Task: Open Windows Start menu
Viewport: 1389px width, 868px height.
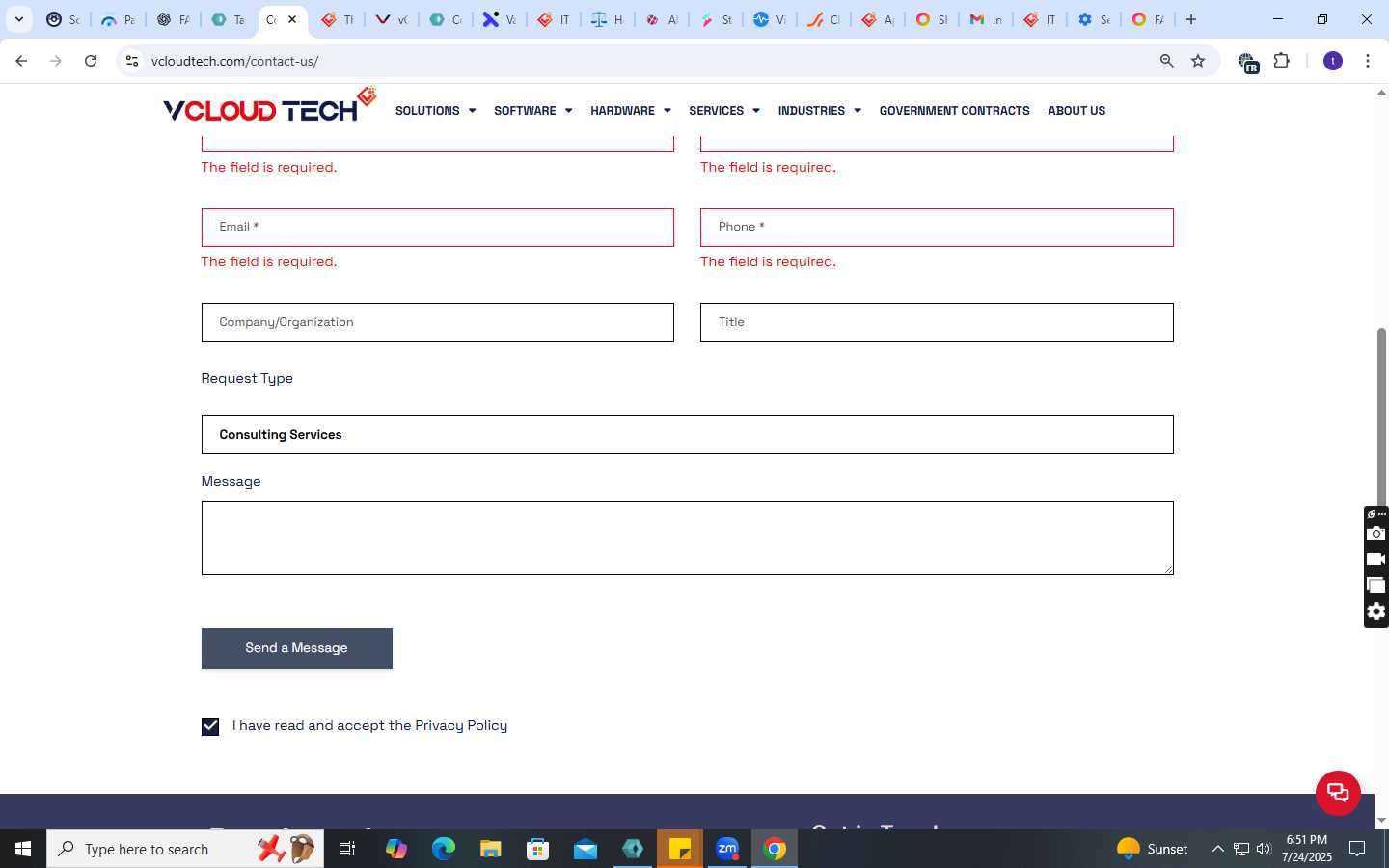Action: click(23, 849)
